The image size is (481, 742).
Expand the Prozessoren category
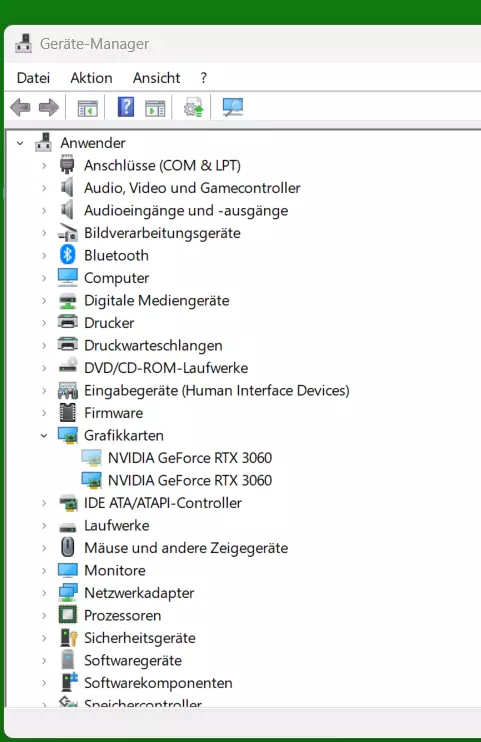coord(44,615)
